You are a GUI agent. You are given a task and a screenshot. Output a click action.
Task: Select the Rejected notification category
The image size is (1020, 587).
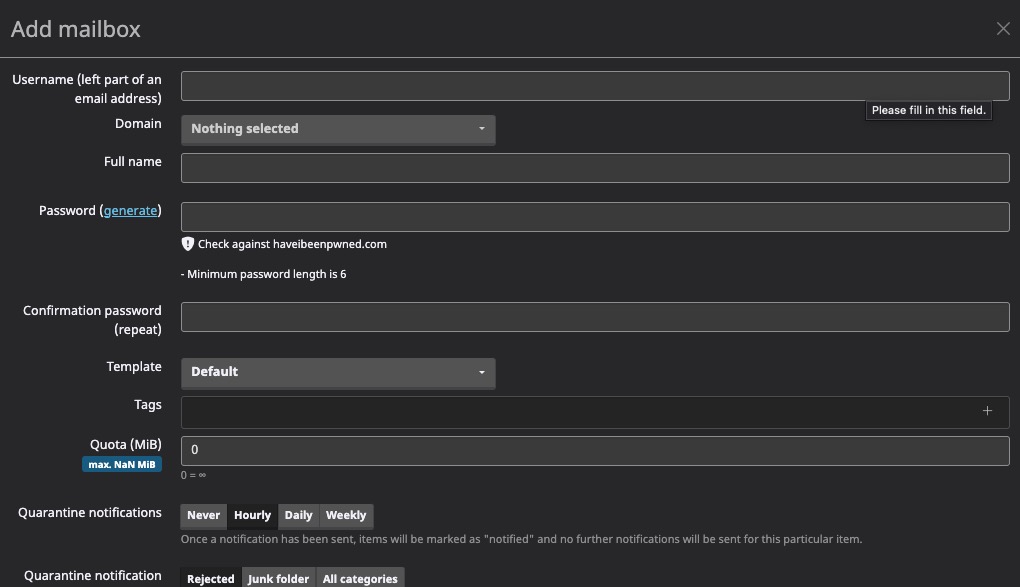210,578
